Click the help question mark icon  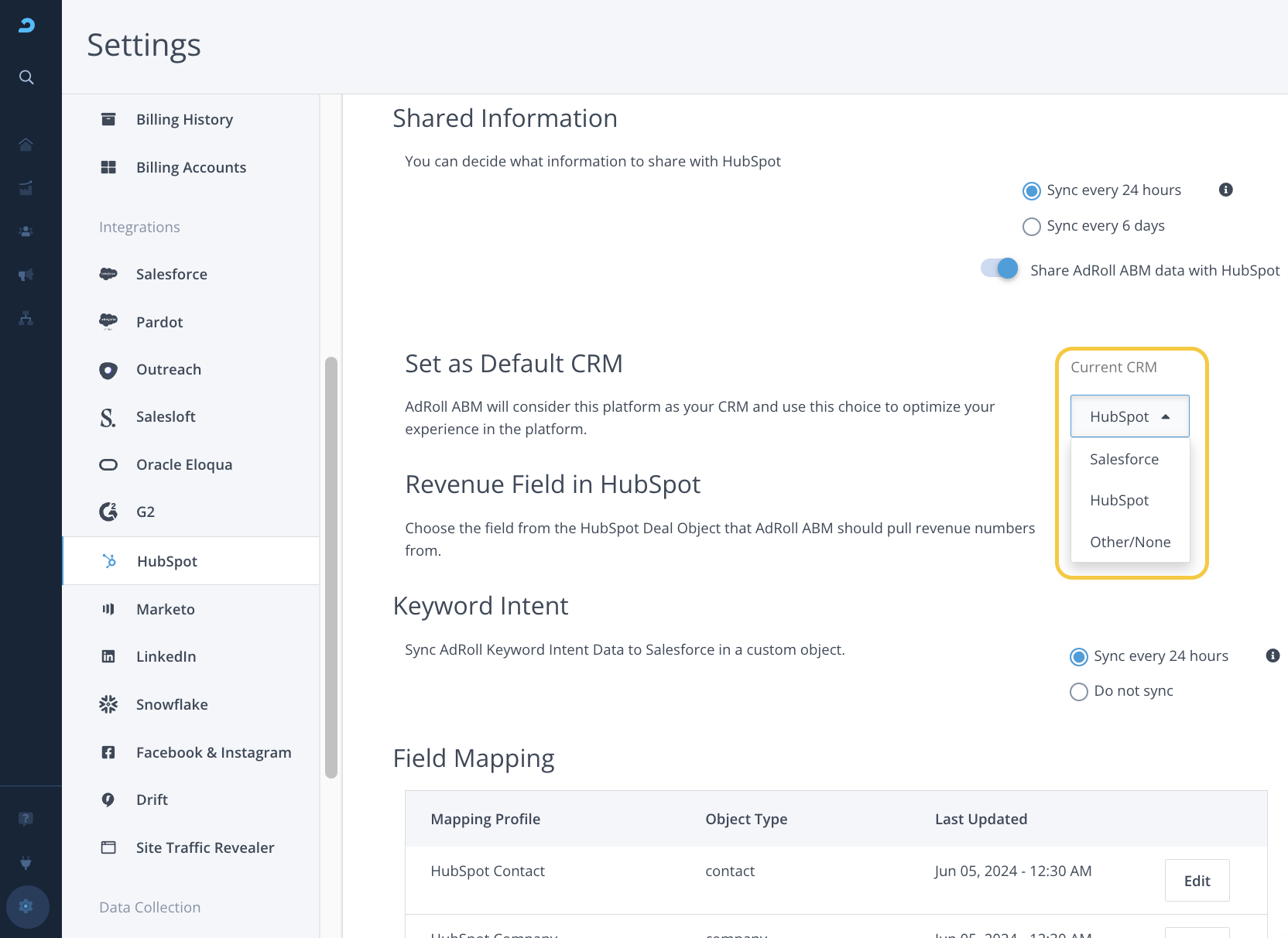click(26, 819)
